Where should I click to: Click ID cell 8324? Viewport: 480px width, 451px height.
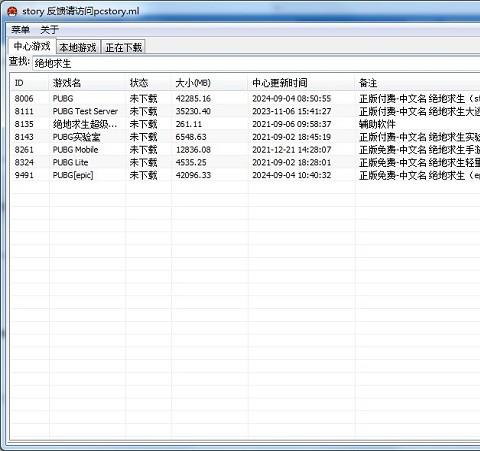24,163
